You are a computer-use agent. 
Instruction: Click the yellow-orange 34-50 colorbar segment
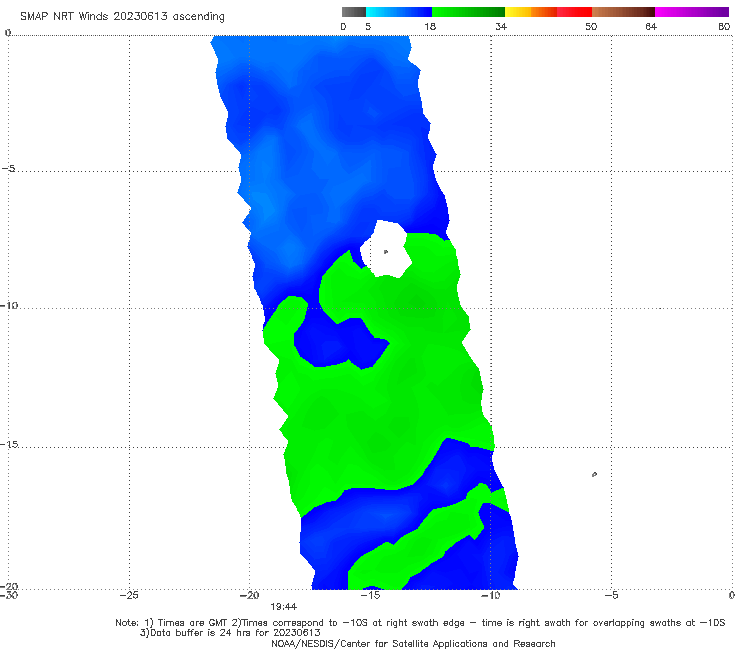click(x=548, y=12)
